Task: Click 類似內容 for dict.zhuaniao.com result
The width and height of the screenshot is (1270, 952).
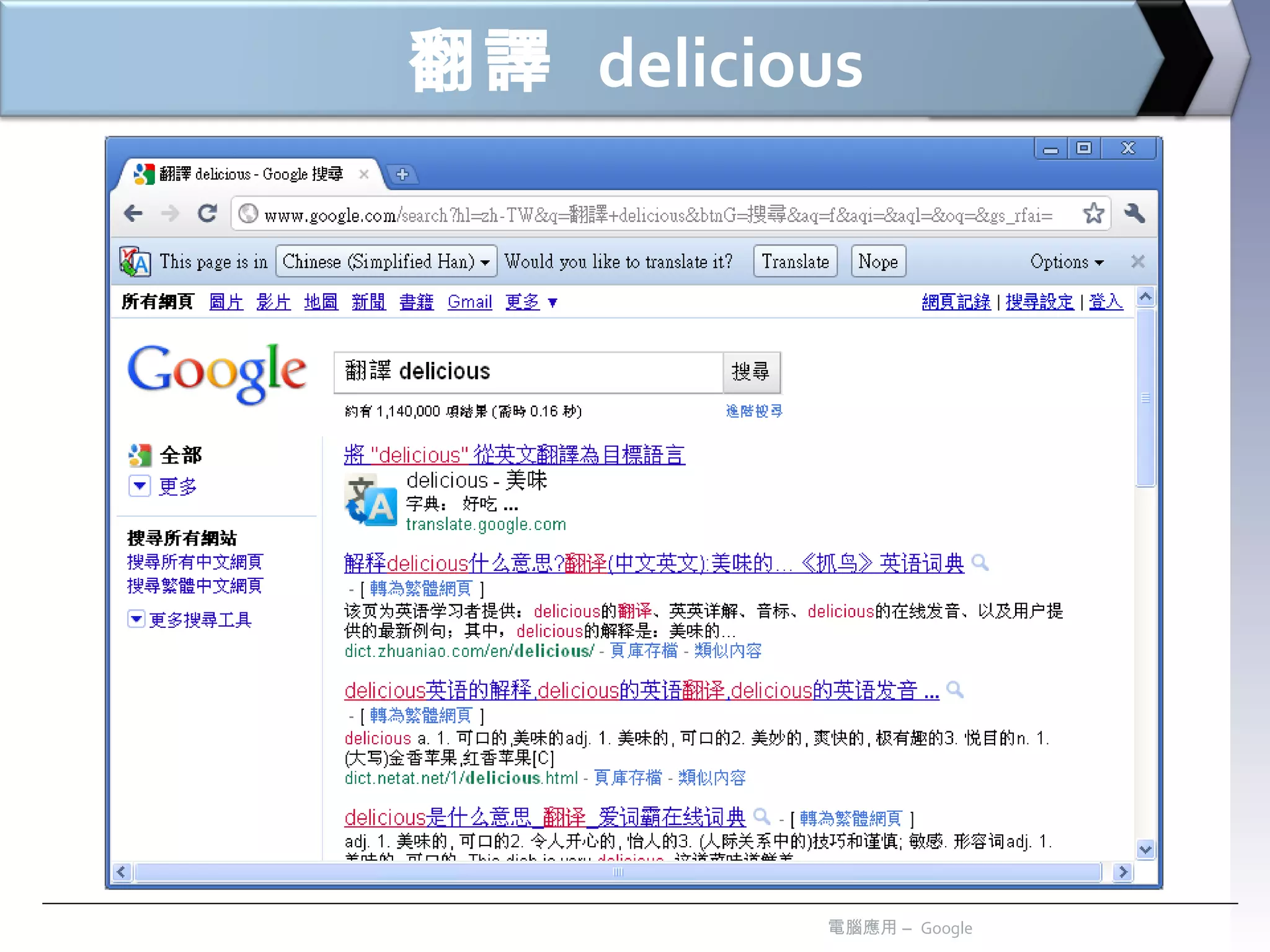Action: click(728, 651)
